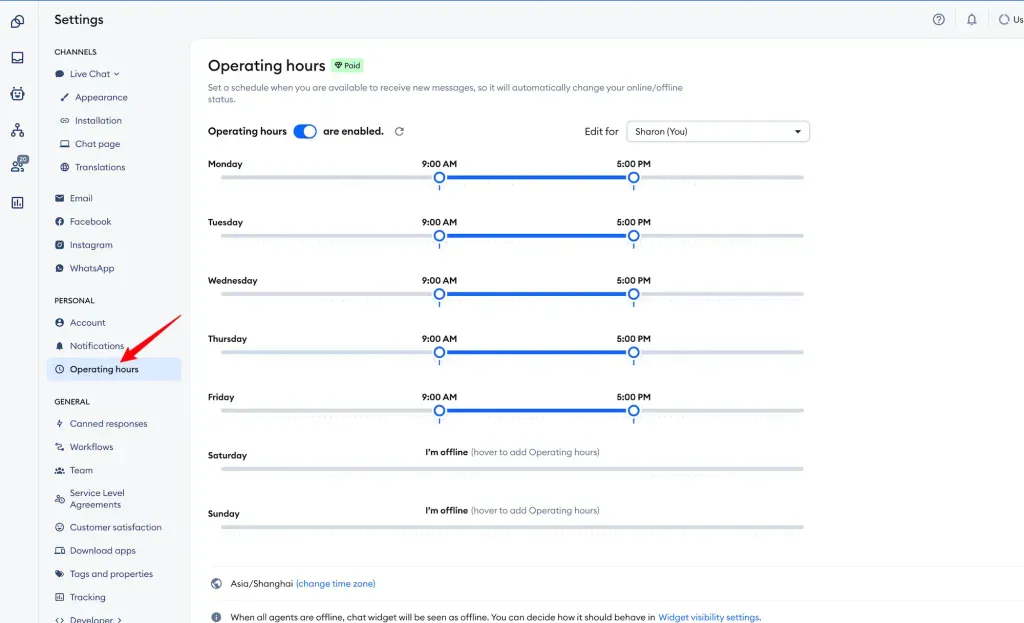Open the notifications bell in top bar
The width and height of the screenshot is (1024, 623).
click(972, 20)
